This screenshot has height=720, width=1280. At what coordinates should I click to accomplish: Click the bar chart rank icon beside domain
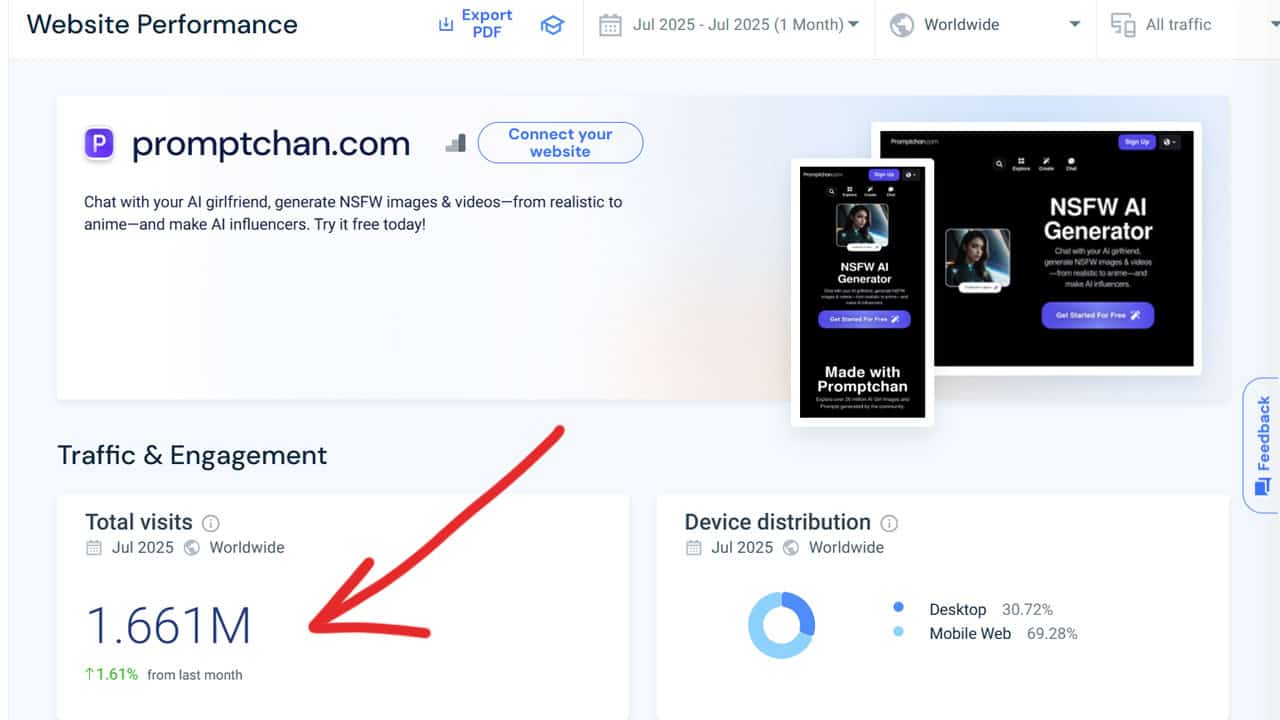(x=456, y=144)
